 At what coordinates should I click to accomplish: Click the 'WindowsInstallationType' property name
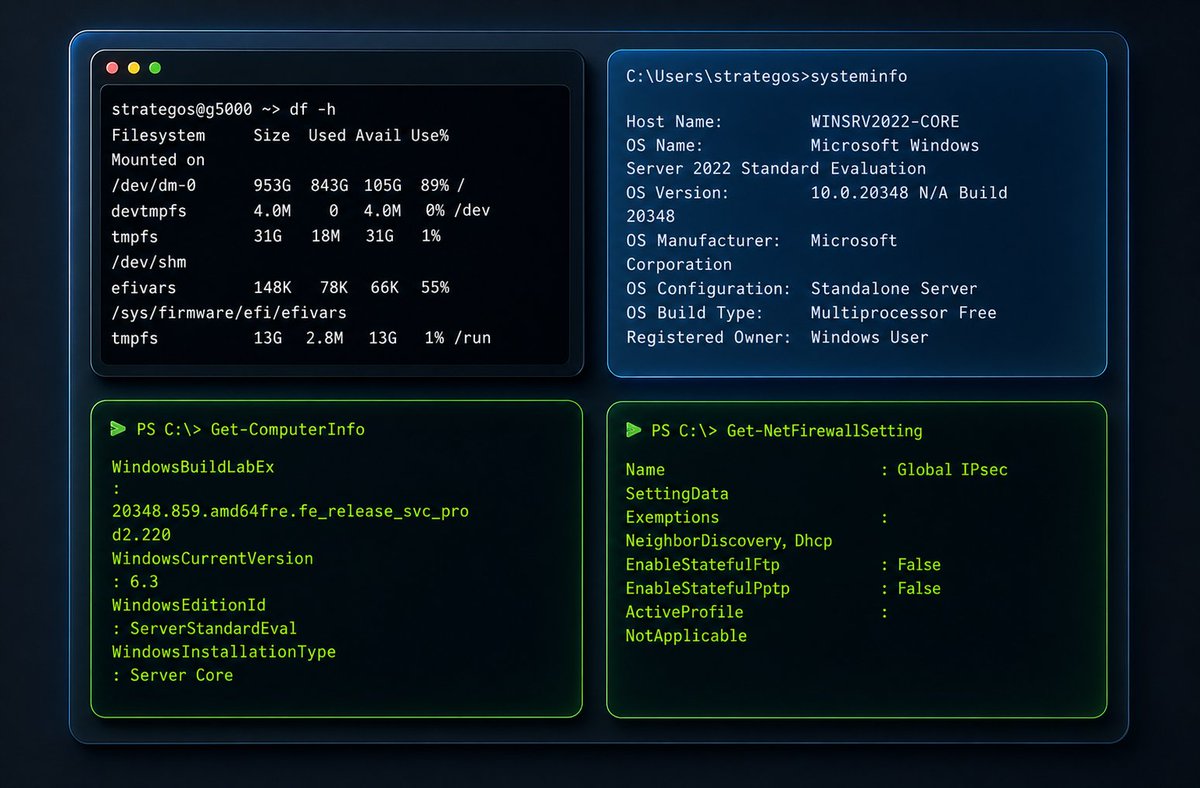coord(223,652)
